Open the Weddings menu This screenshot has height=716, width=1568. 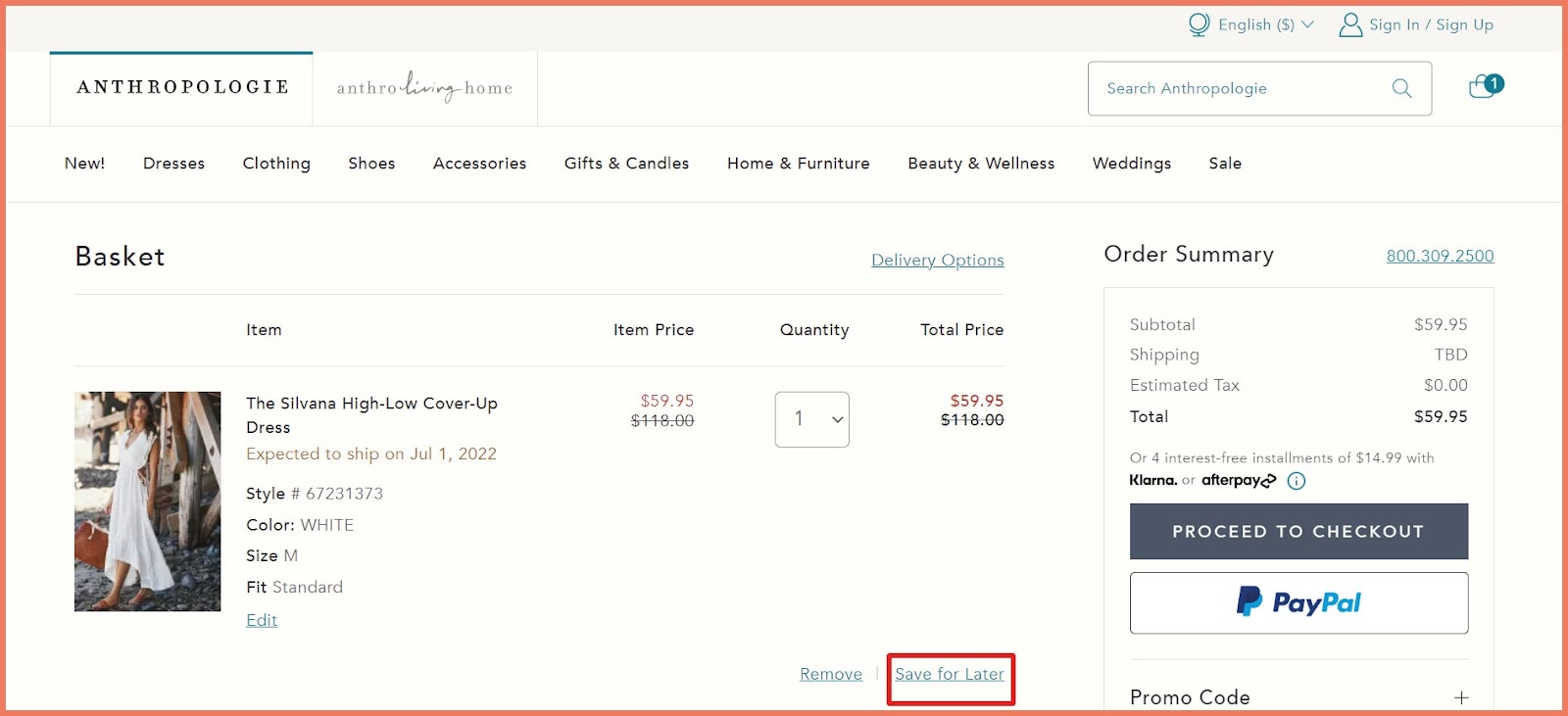[x=1132, y=164]
